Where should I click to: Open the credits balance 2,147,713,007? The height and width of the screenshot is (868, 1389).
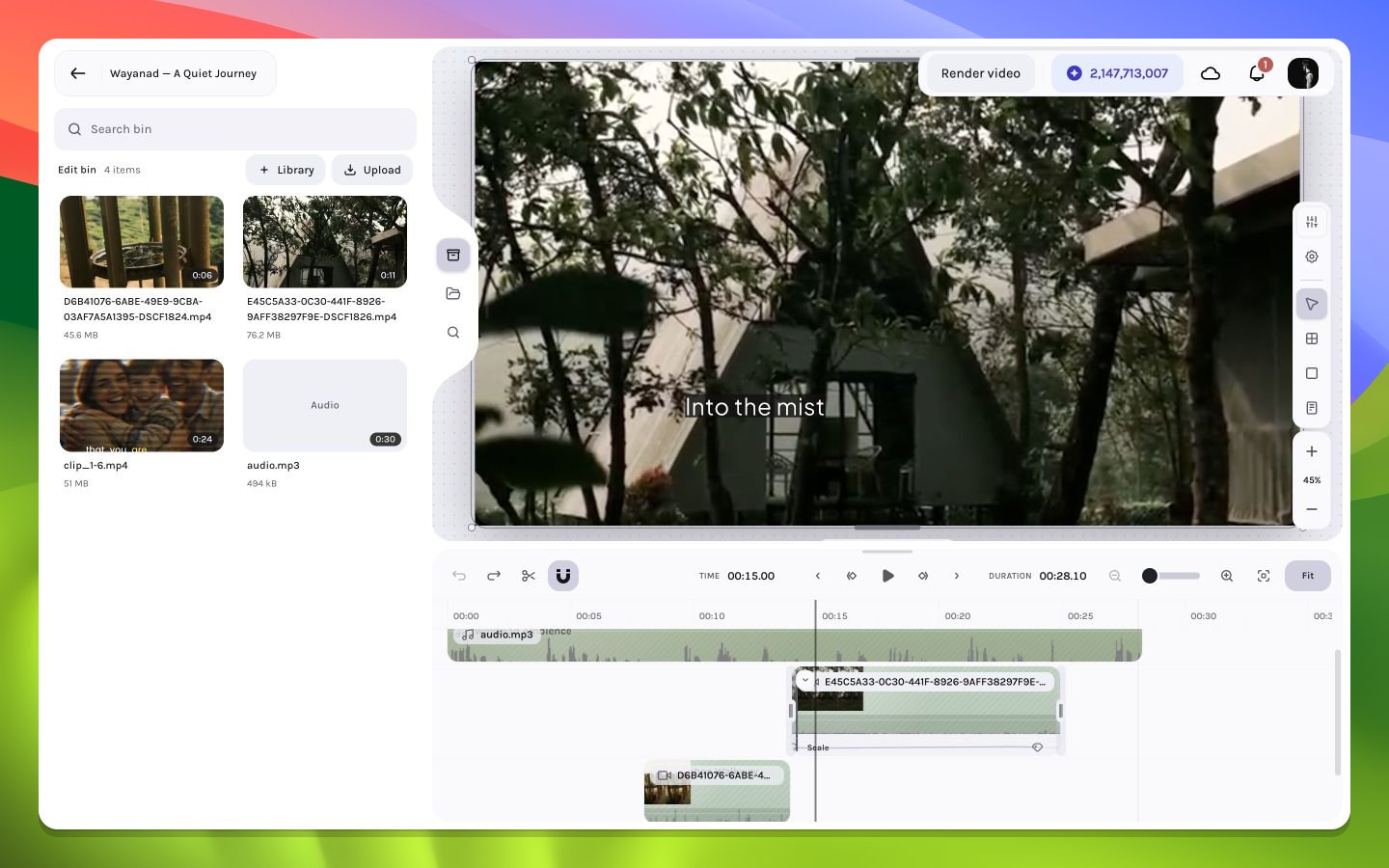1117,73
